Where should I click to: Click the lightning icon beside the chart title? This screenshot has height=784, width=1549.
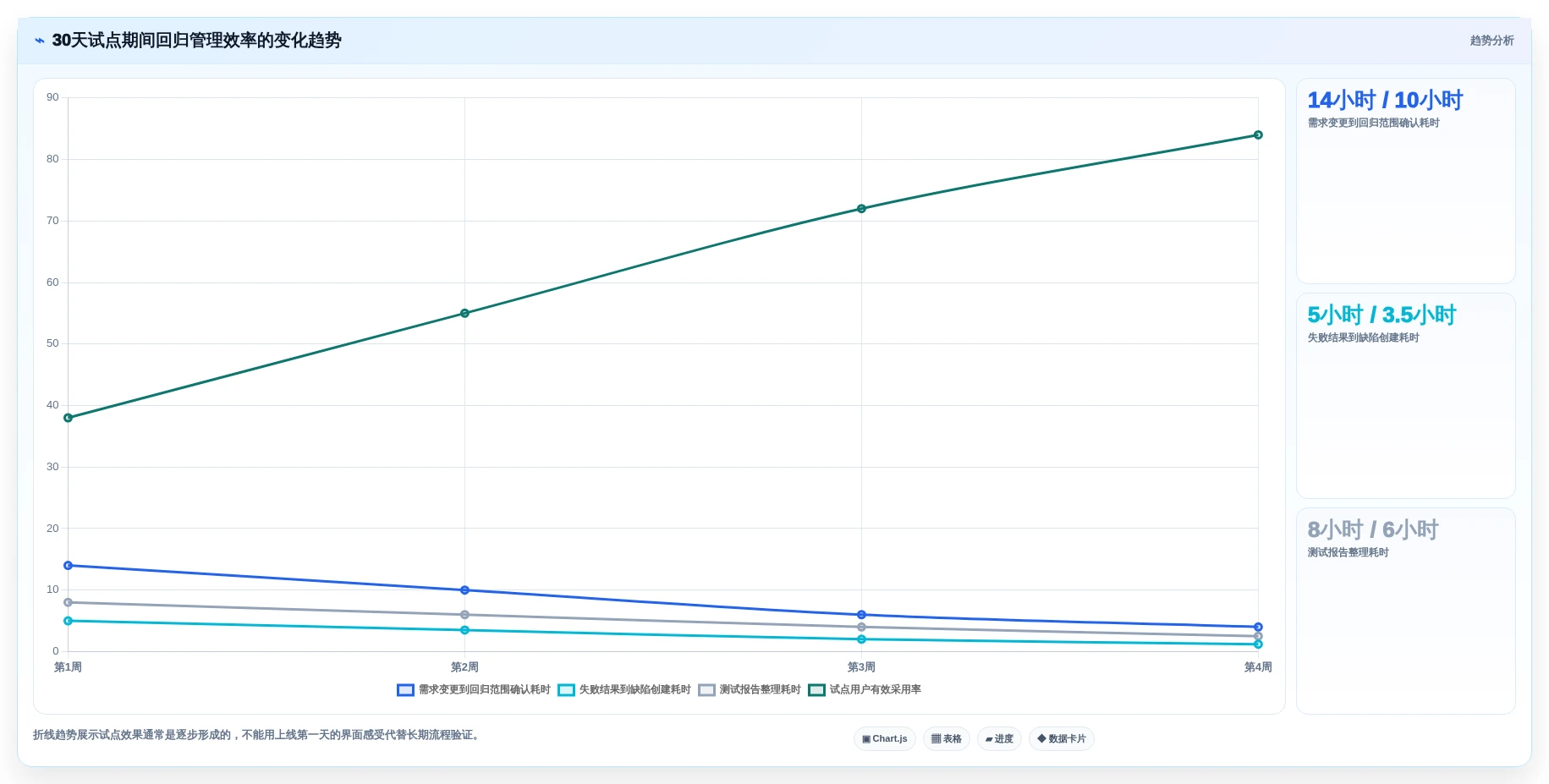[40, 41]
